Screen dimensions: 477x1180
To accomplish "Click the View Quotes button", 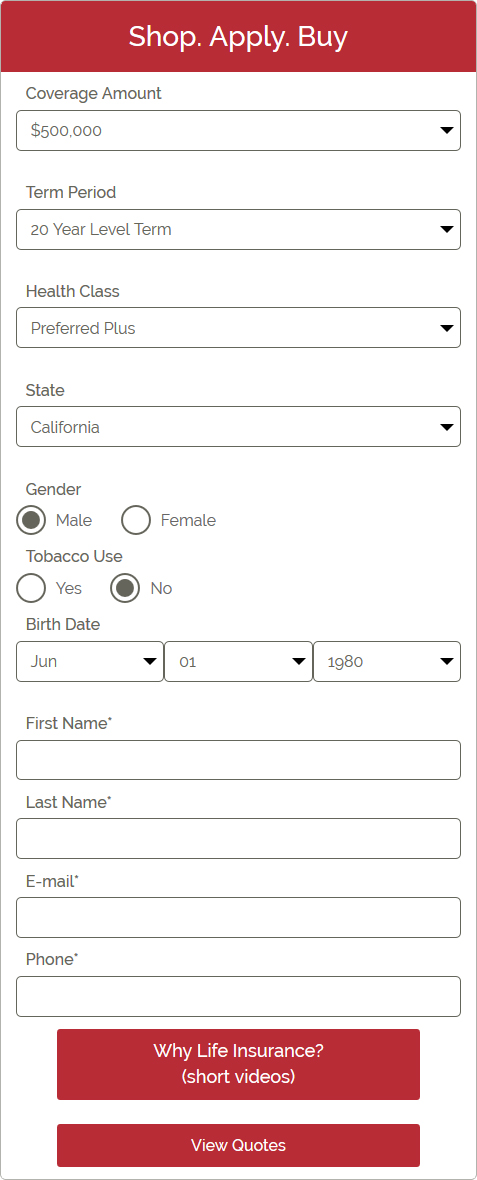I will [x=238, y=1145].
